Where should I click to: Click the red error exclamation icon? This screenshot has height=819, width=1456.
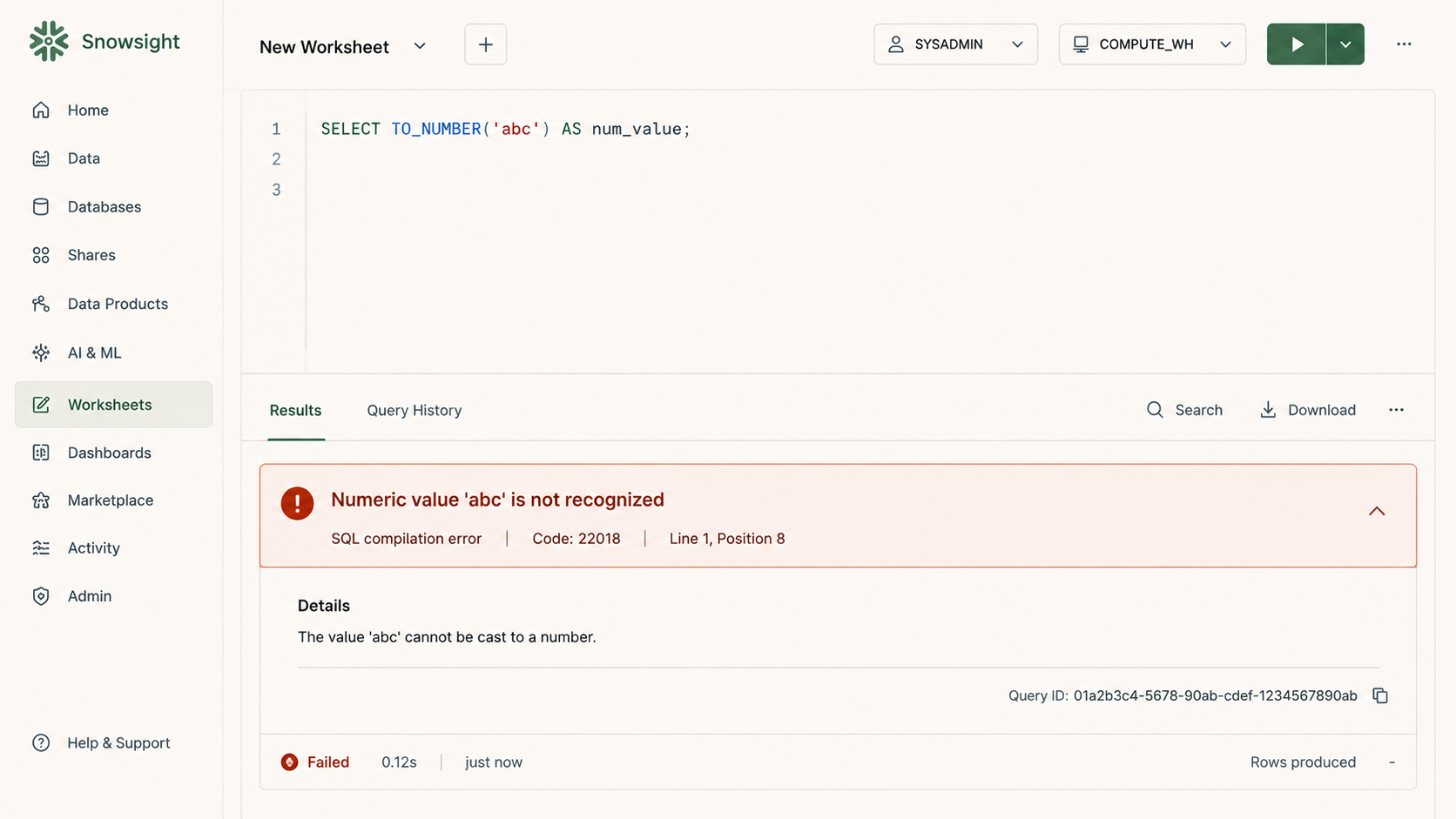297,503
